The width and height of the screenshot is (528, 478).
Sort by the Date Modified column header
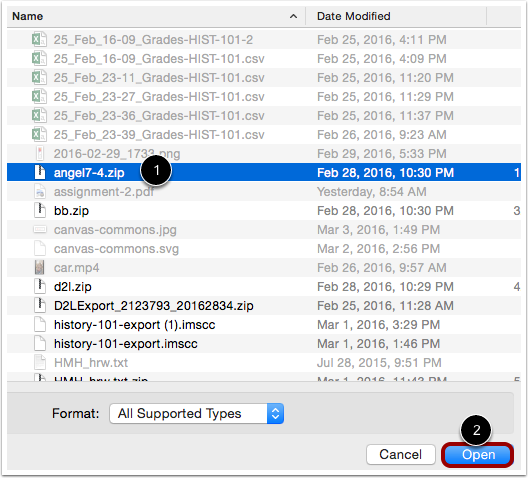354,16
